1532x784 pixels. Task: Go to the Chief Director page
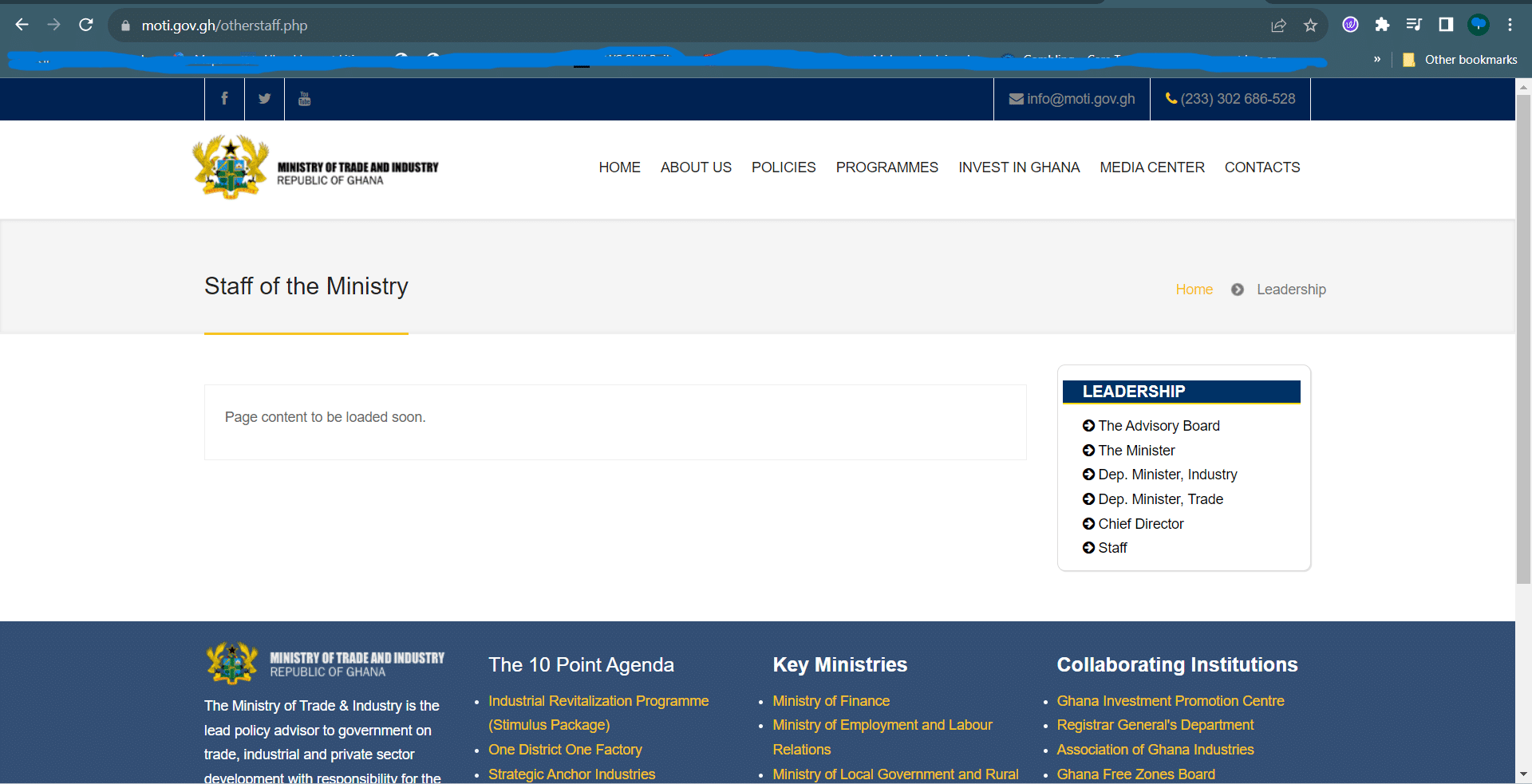1140,524
